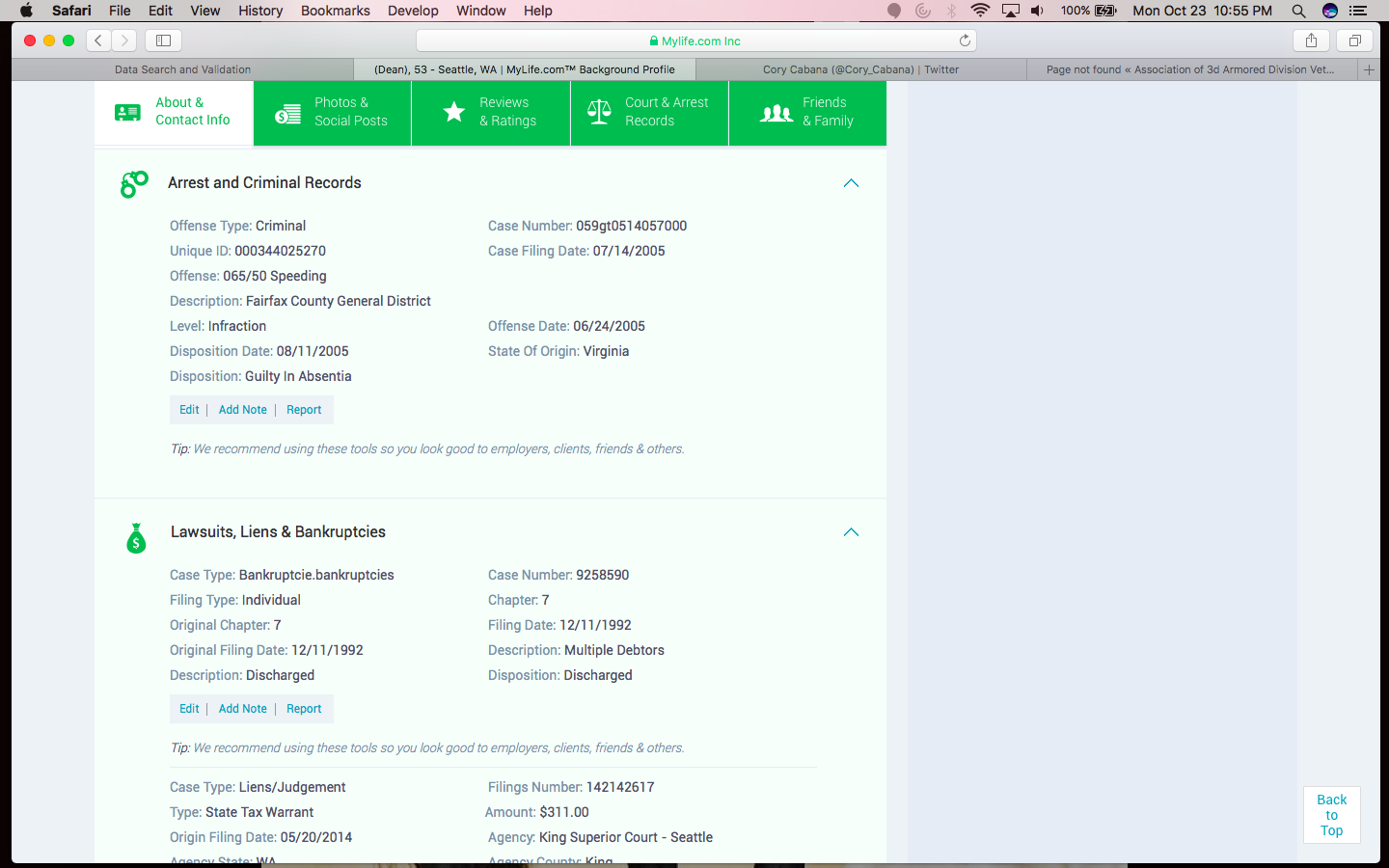Click Report link under bankruptcy record
The width and height of the screenshot is (1389, 868).
304,709
